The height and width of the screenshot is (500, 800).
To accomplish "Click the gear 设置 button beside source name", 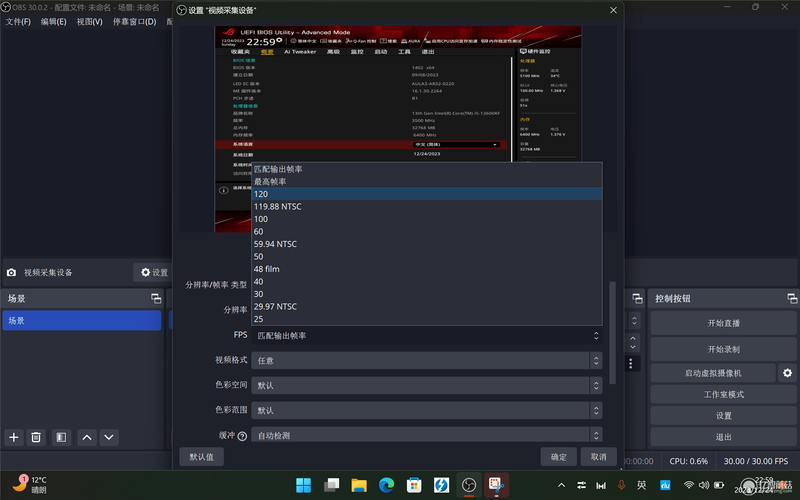I will click(154, 272).
